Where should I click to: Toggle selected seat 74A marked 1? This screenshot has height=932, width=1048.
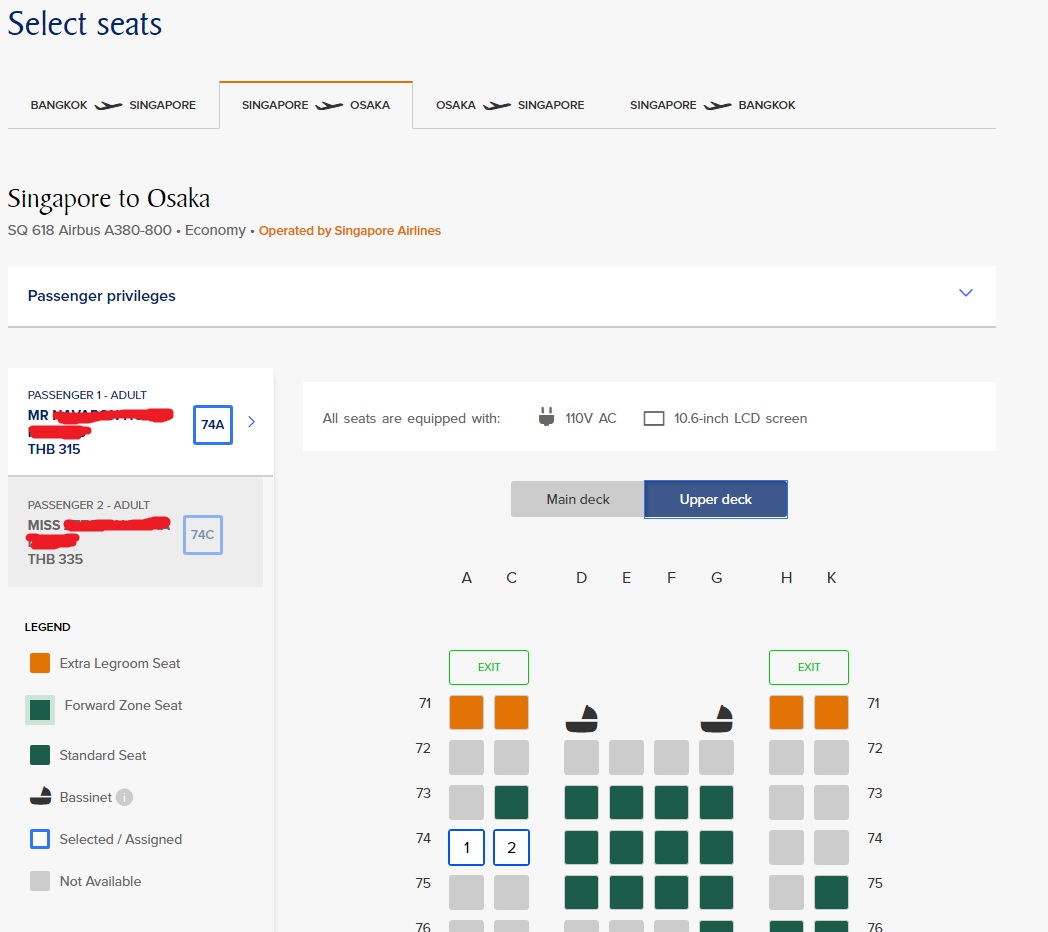[x=466, y=848]
